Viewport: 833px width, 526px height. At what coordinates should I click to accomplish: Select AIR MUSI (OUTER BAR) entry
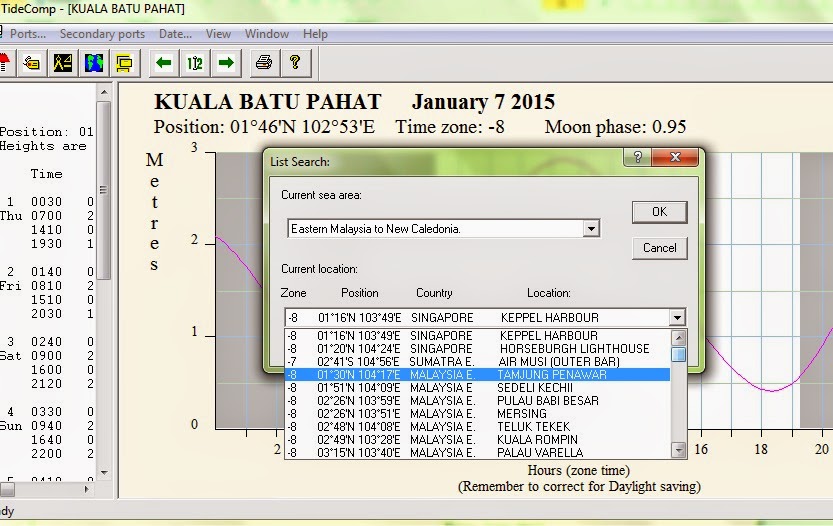[x=478, y=362]
